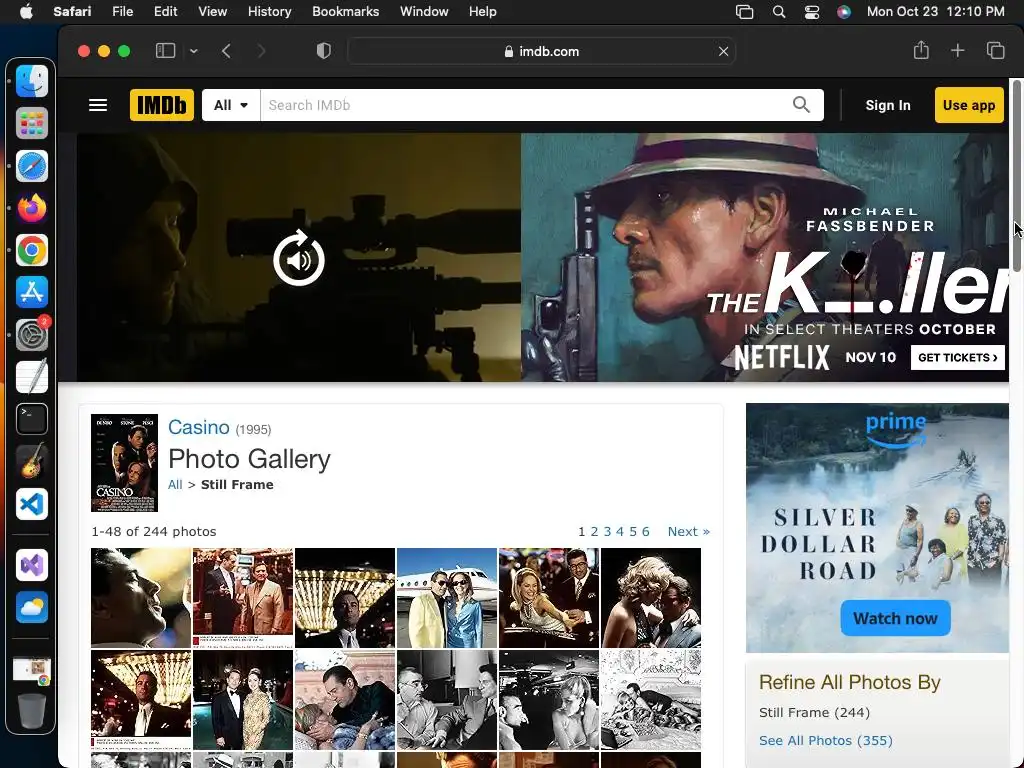Viewport: 1024px width, 768px height.
Task: Go forward with Safari's forward arrow
Action: 261,51
